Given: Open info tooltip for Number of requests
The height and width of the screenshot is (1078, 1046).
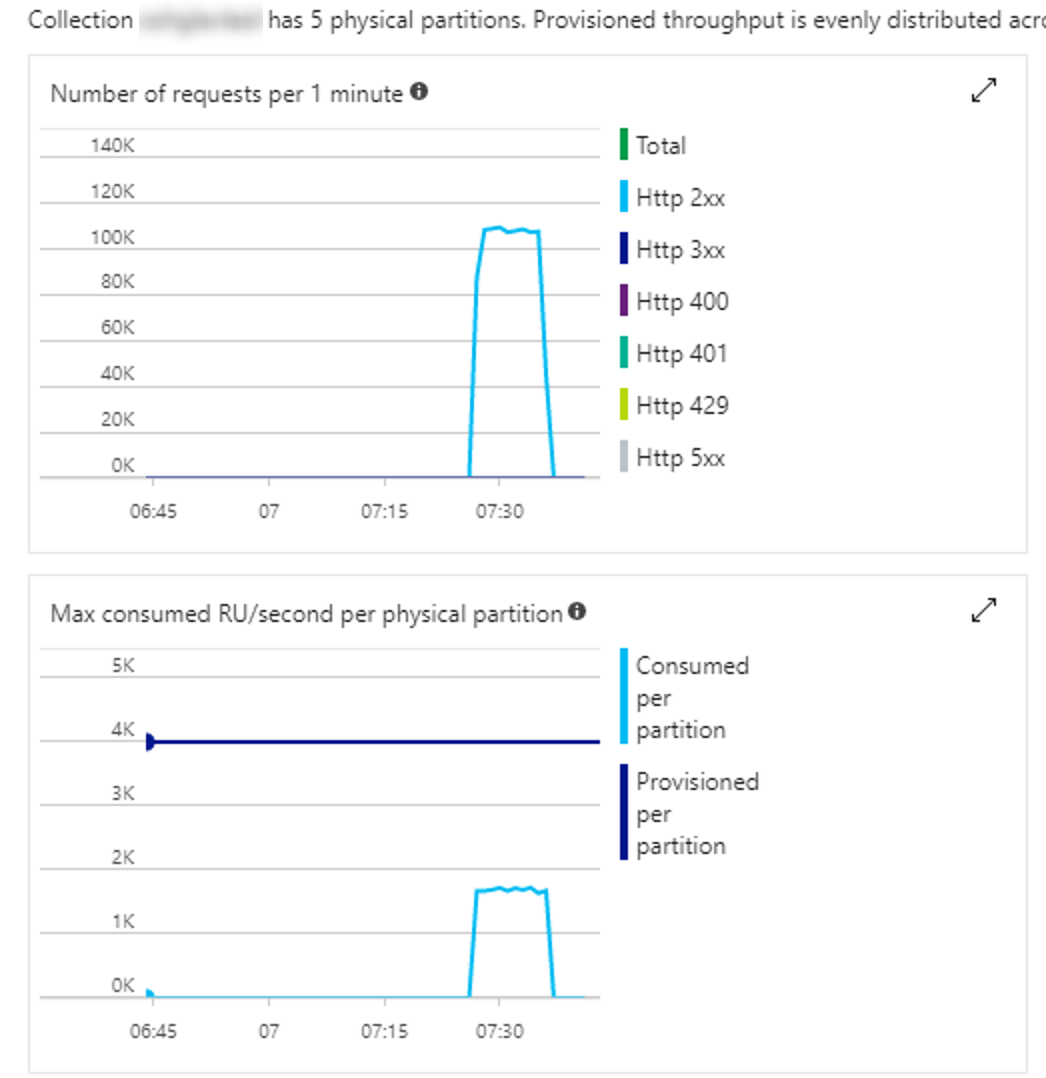Looking at the screenshot, I should [x=419, y=91].
